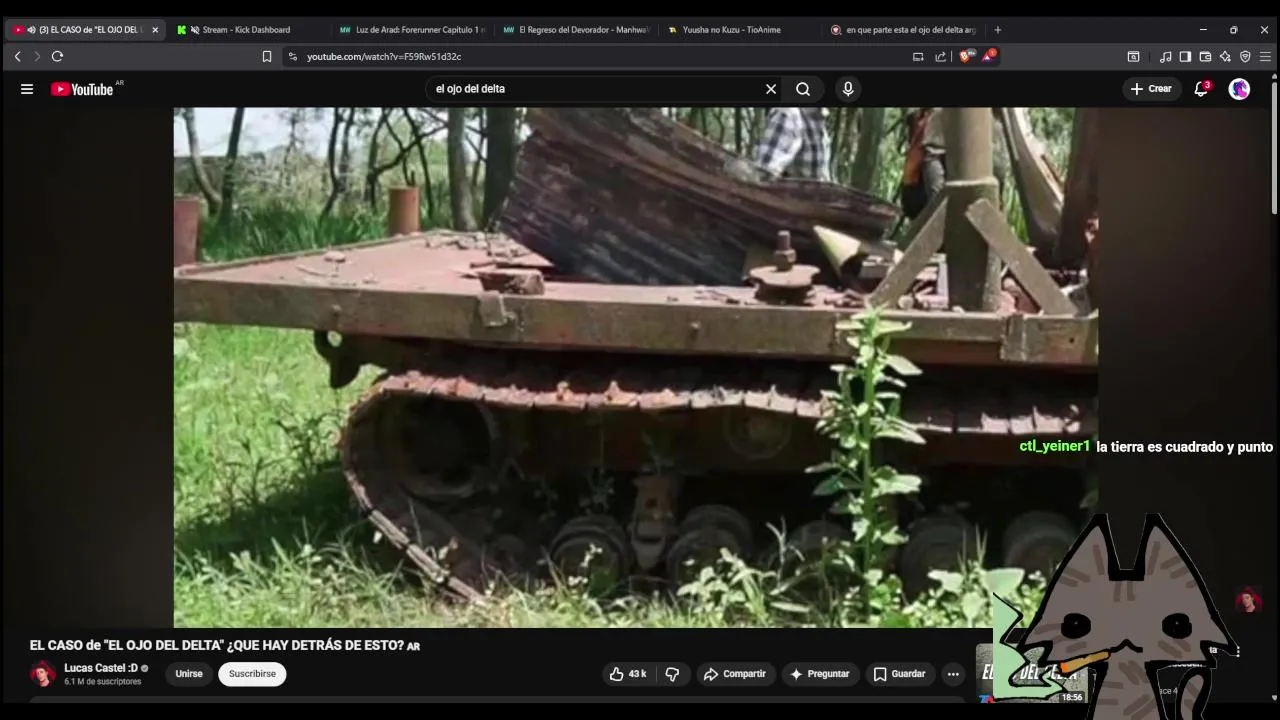1280x720 pixels.
Task: Reload the page with the refresh icon
Action: click(57, 57)
